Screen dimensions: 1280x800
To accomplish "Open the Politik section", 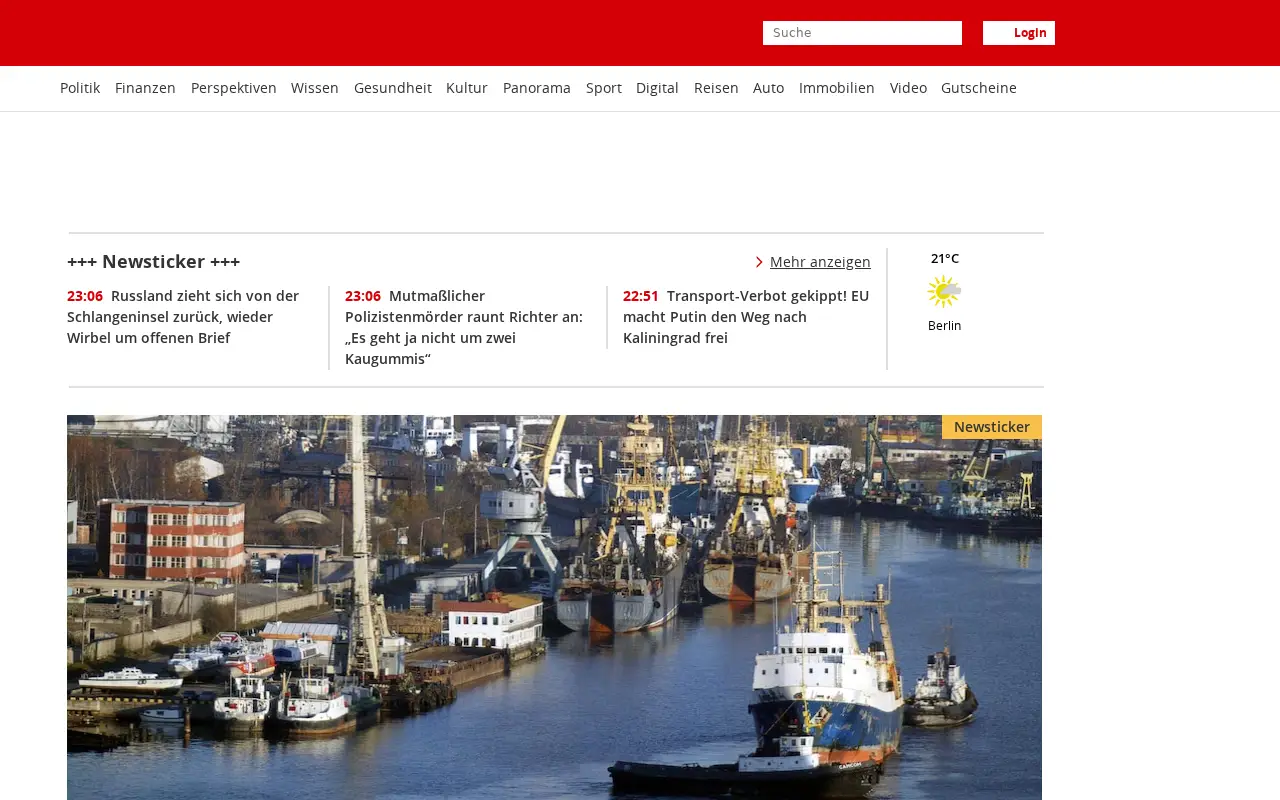I will click(x=80, y=88).
